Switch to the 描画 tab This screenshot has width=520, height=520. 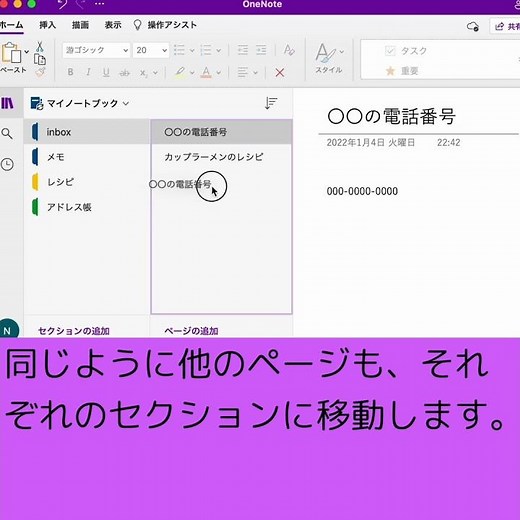click(x=80, y=25)
